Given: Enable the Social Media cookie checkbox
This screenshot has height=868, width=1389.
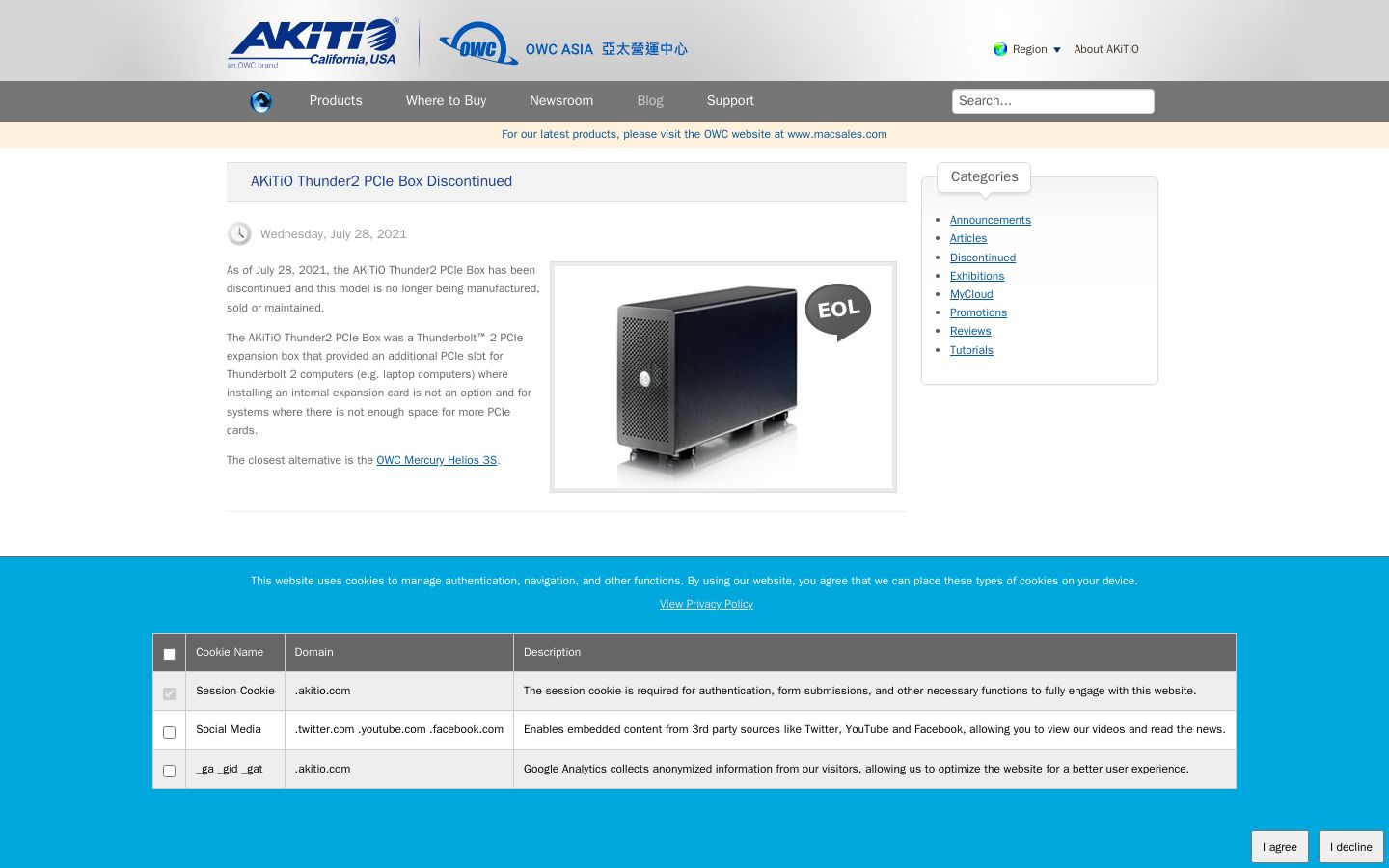Looking at the screenshot, I should pyautogui.click(x=169, y=732).
